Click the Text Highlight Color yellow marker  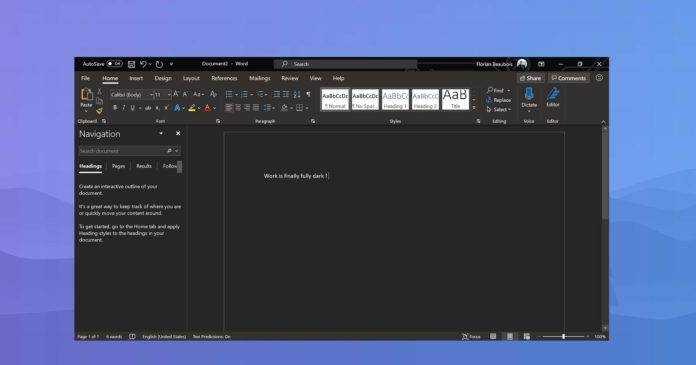click(192, 108)
